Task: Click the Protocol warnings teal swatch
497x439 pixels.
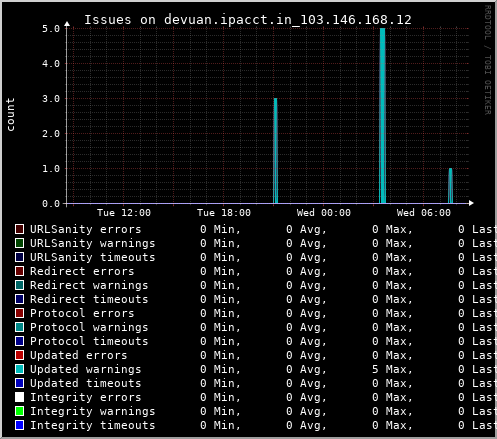Action: [19, 327]
